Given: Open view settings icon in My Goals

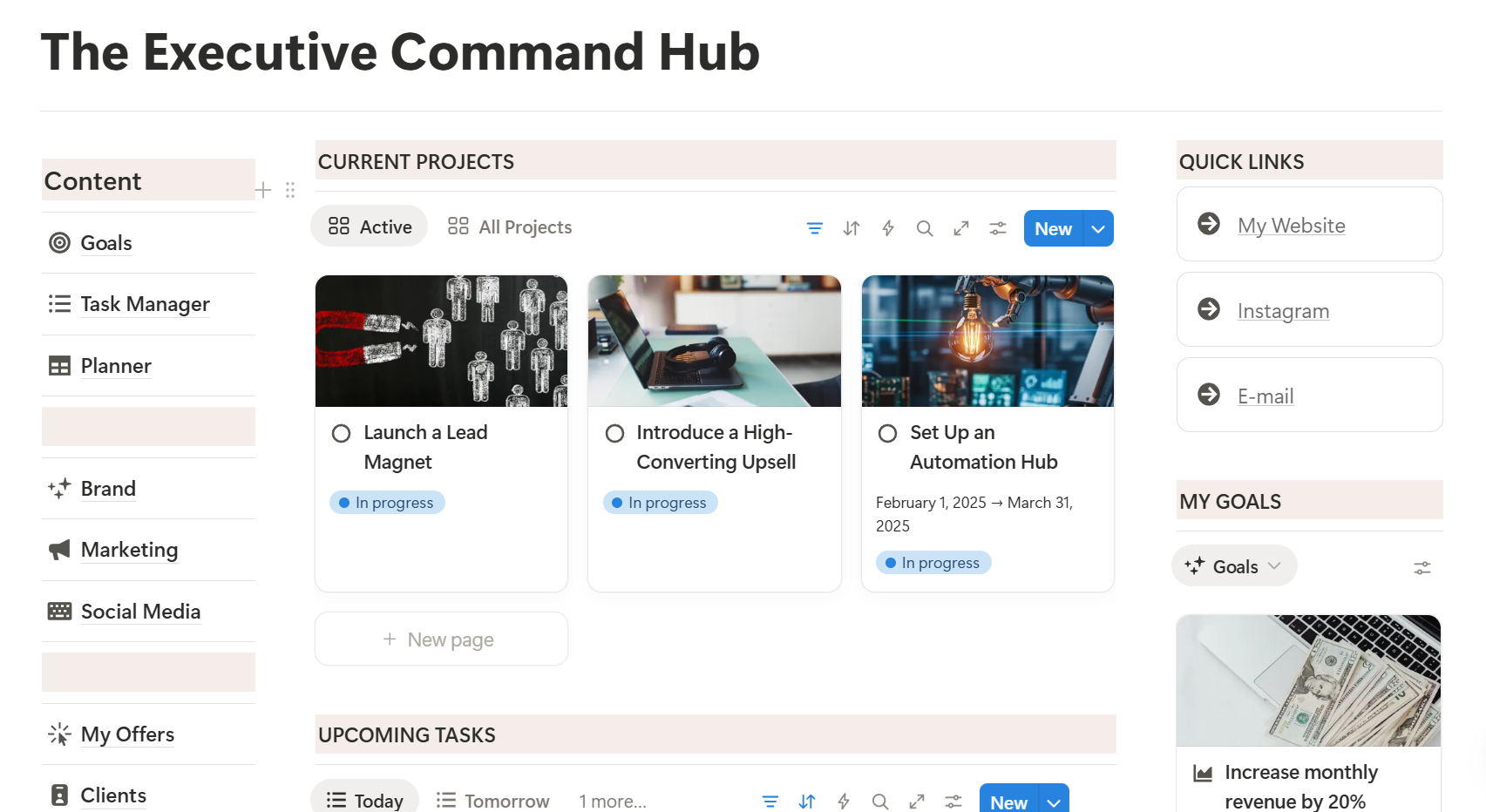Looking at the screenshot, I should [1422, 568].
